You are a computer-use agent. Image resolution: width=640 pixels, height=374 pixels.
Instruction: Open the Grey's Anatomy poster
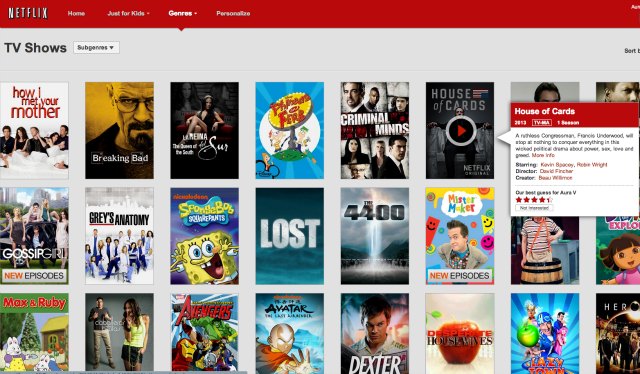(120, 236)
